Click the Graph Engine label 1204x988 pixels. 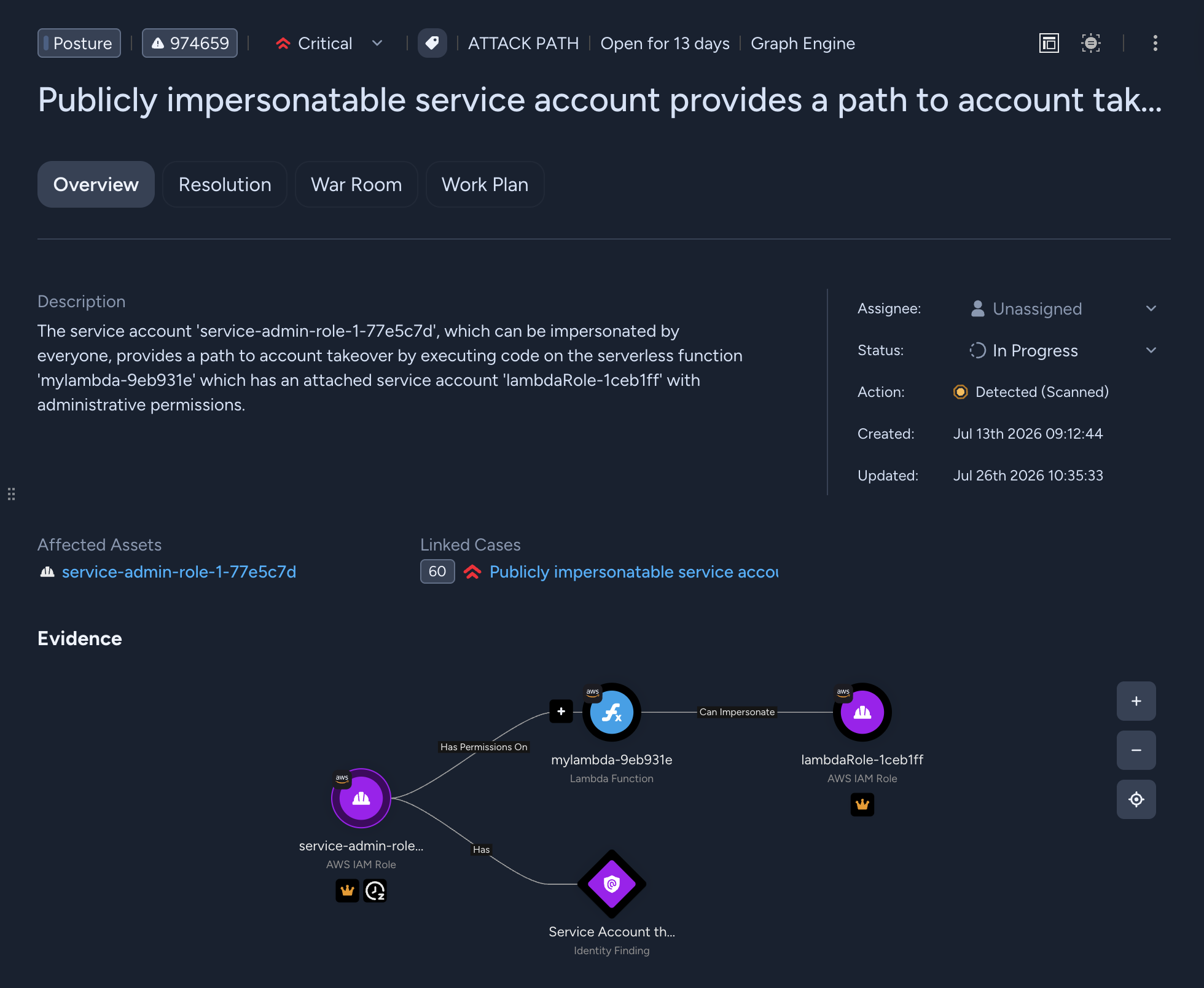point(803,43)
